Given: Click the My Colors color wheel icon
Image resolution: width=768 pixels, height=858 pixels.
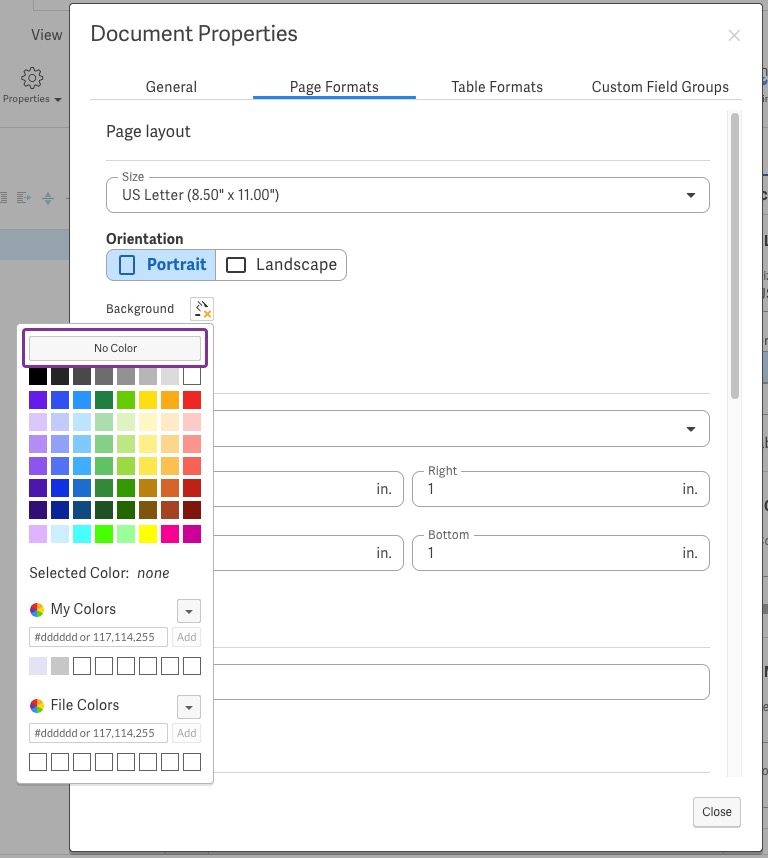Looking at the screenshot, I should click(x=37, y=610).
